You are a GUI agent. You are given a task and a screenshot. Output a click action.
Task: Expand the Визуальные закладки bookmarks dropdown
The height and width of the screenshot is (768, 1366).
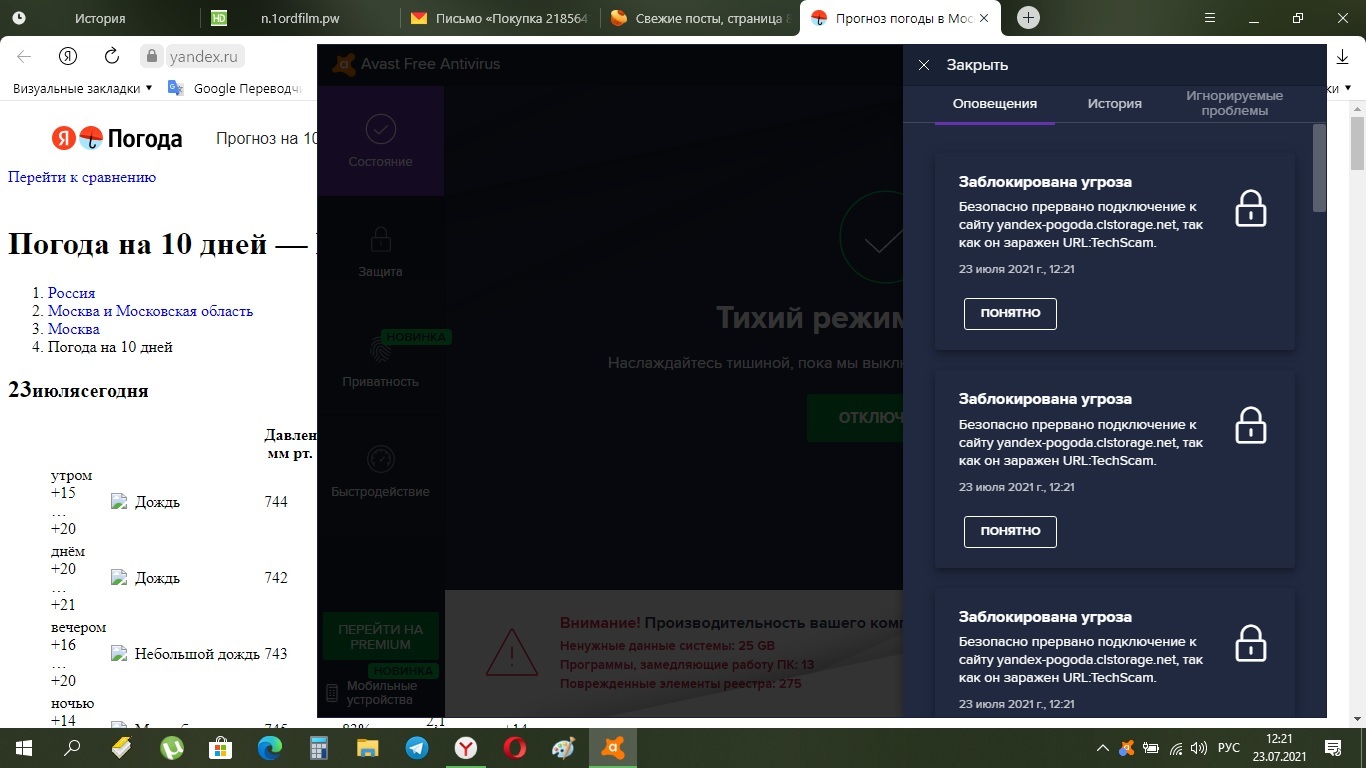[82, 88]
